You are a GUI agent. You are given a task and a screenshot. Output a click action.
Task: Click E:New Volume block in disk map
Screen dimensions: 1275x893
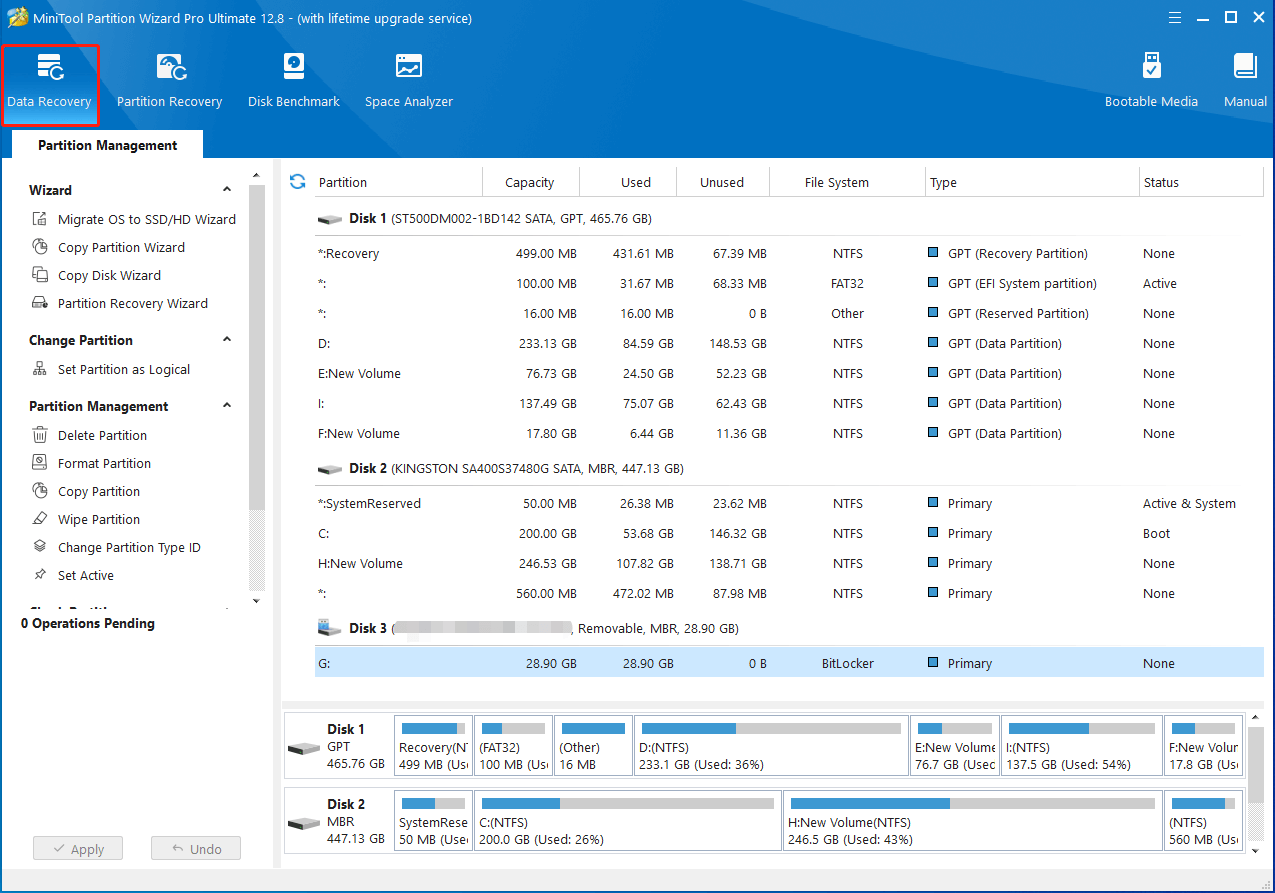[955, 745]
